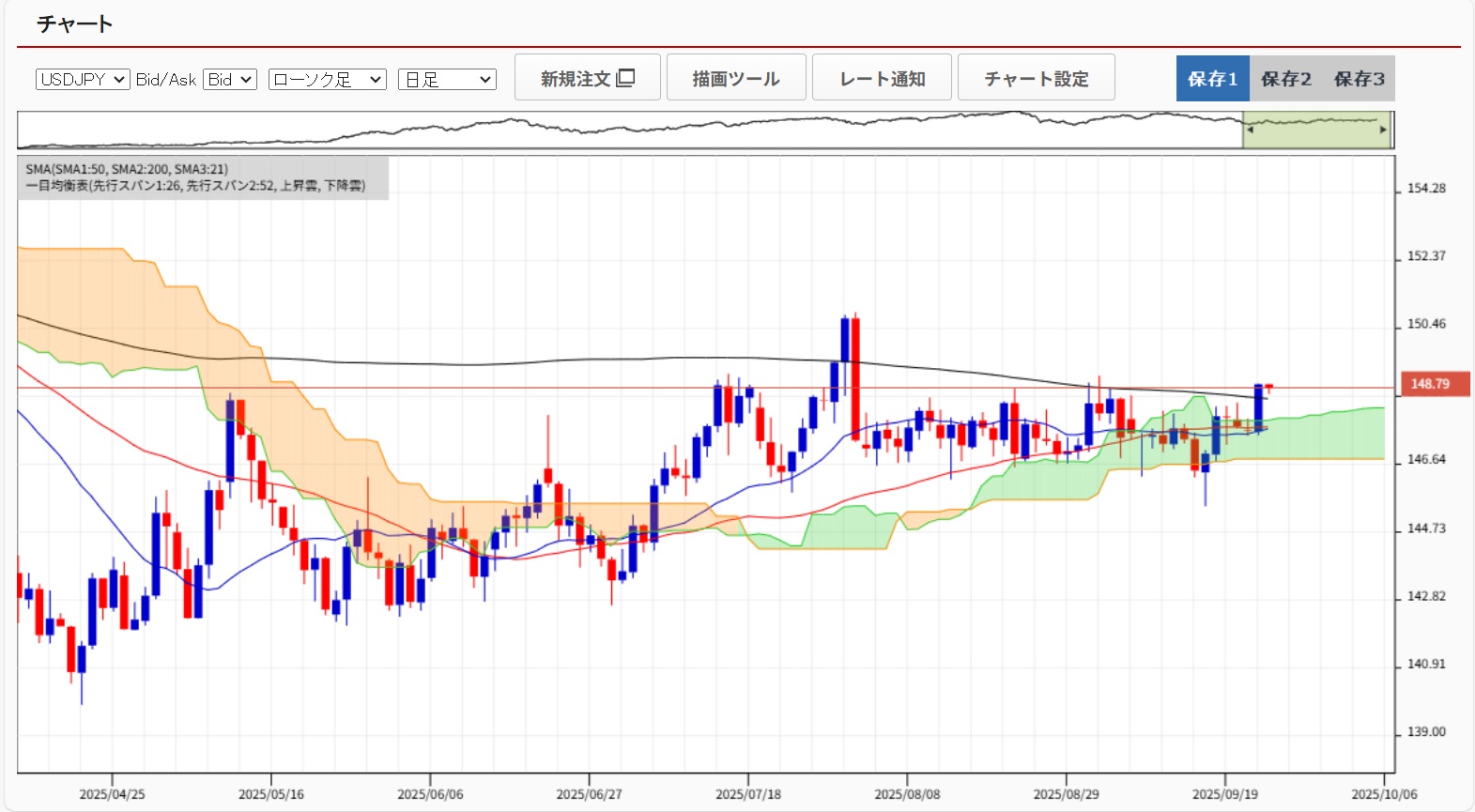Open the 日足 timeframe dropdown
Viewport: 1475px width, 812px height.
tap(447, 80)
